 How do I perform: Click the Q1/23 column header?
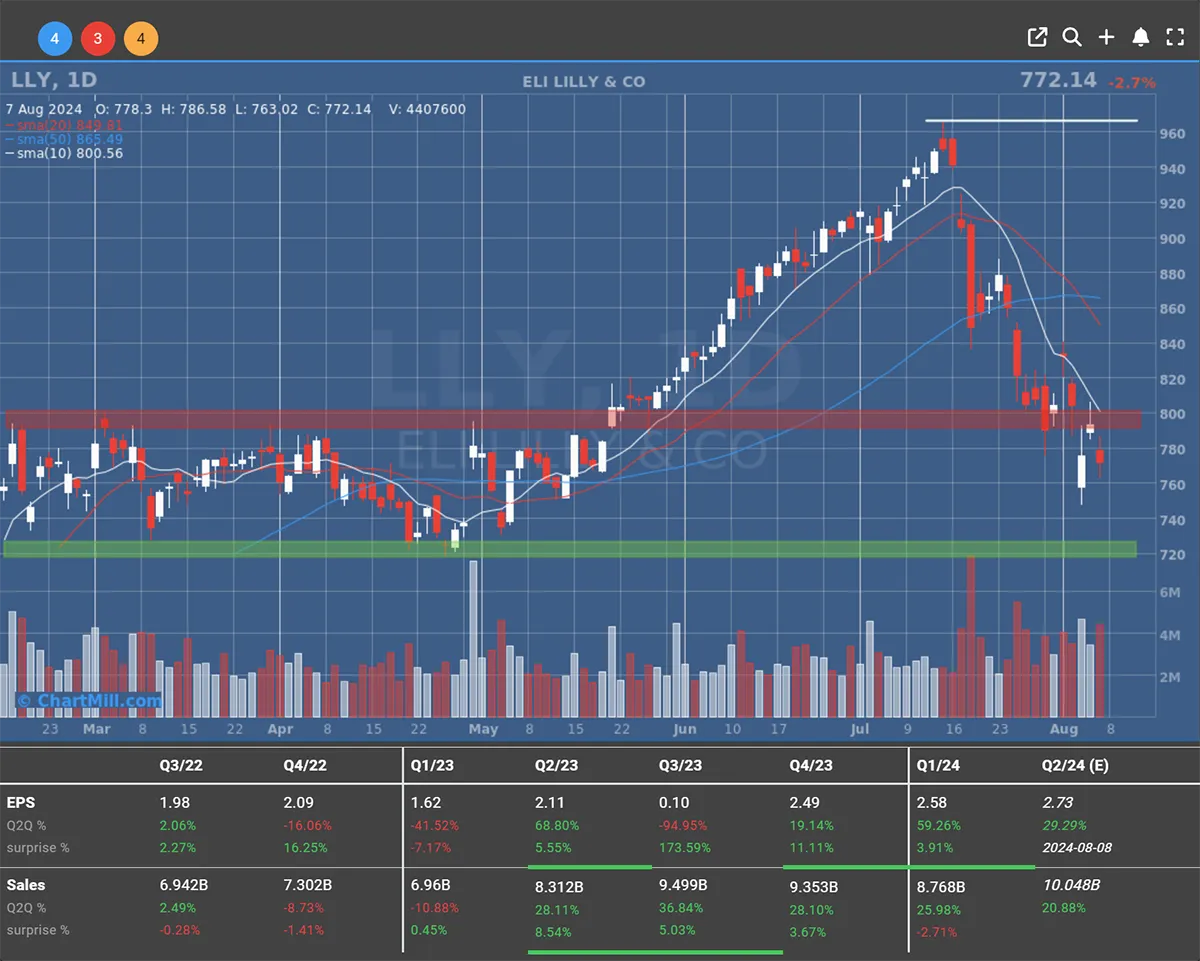(432, 766)
